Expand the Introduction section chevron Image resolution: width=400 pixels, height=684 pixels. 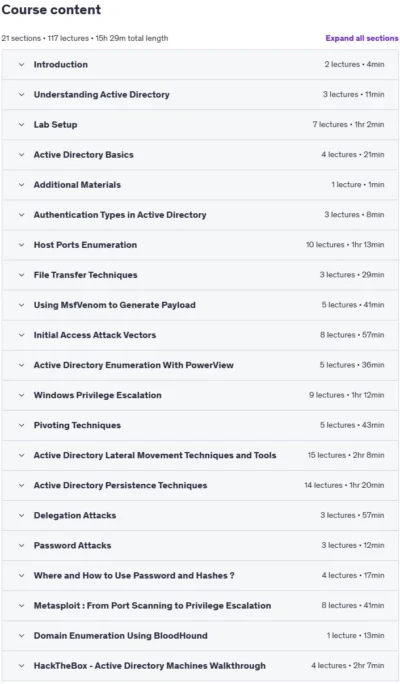pyautogui.click(x=21, y=65)
